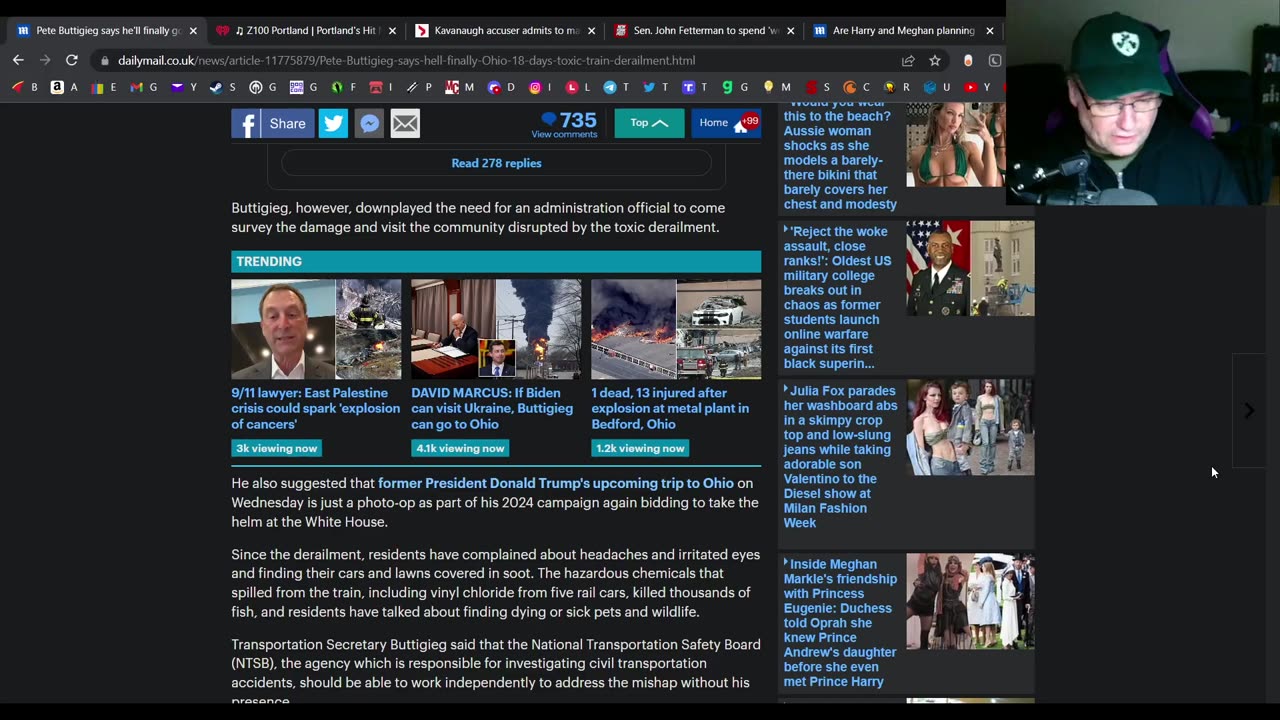Click the Julia Fox sidebar thumbnail
The height and width of the screenshot is (720, 1280).
(x=970, y=427)
